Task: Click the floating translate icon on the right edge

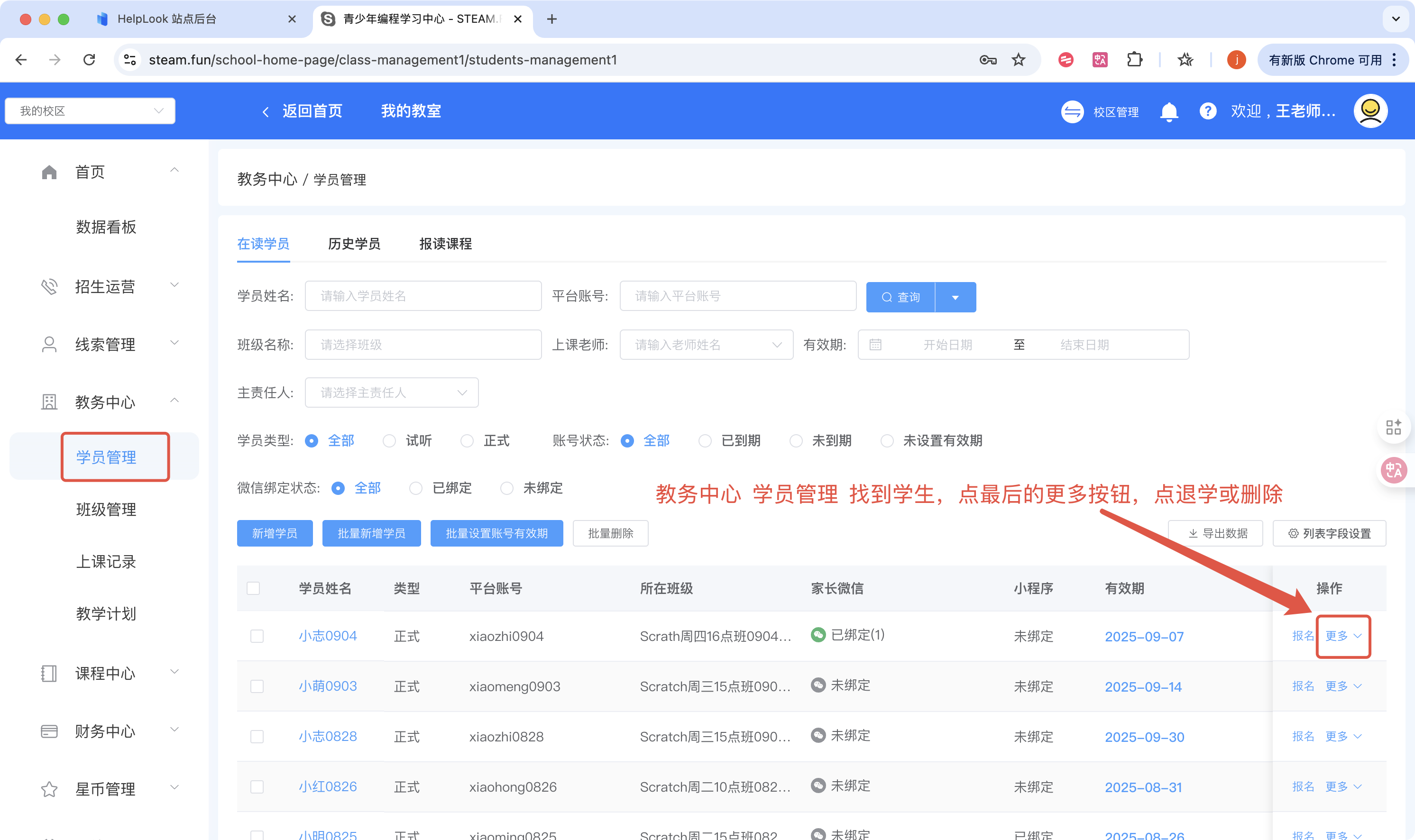Action: 1394,470
